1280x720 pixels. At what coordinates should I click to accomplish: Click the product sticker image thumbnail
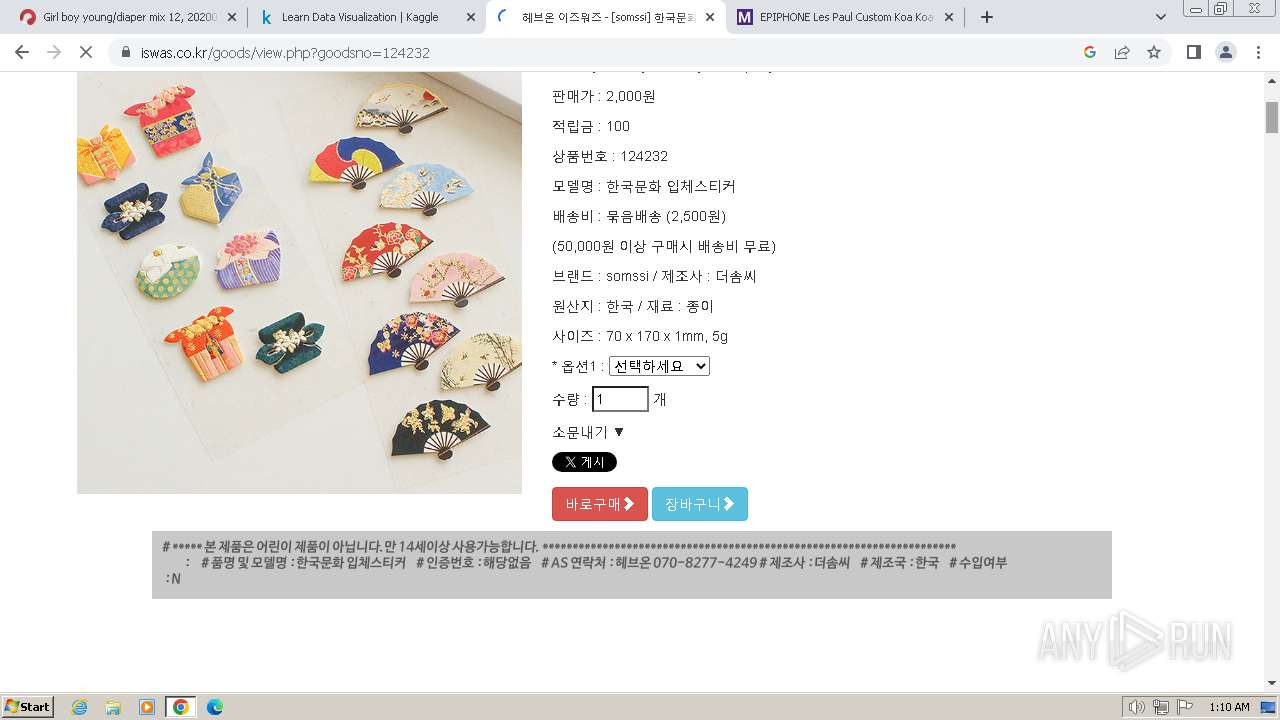299,282
